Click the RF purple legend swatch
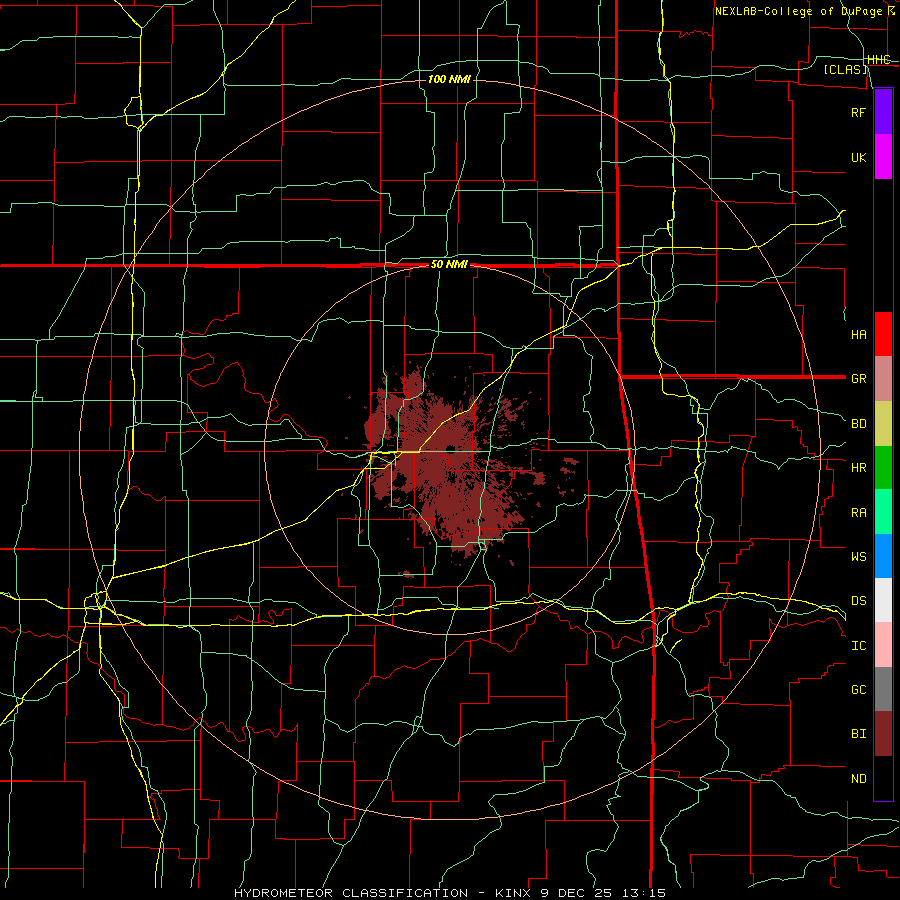Screen dimensions: 900x900 [x=883, y=112]
